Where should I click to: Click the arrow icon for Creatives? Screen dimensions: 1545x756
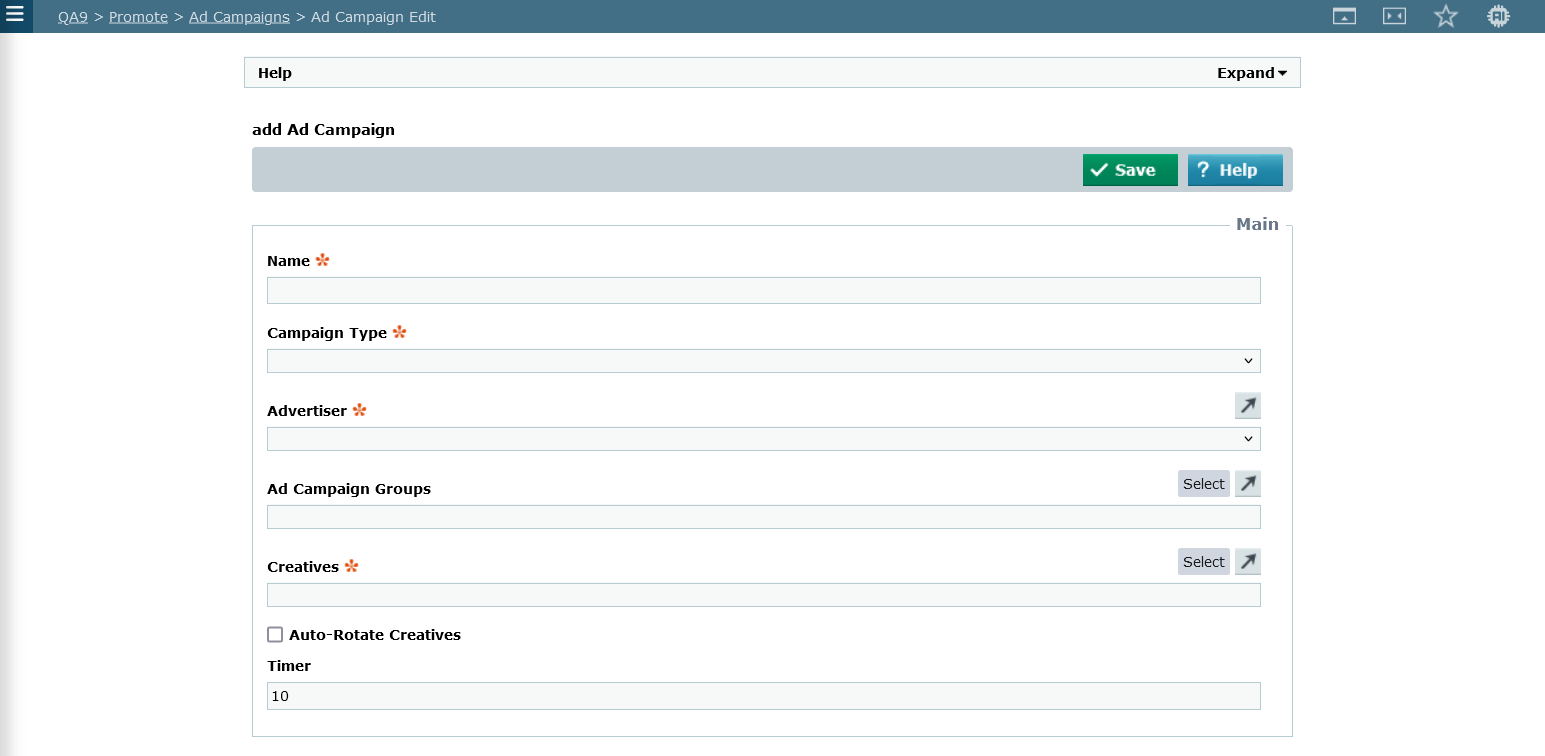(x=1247, y=562)
